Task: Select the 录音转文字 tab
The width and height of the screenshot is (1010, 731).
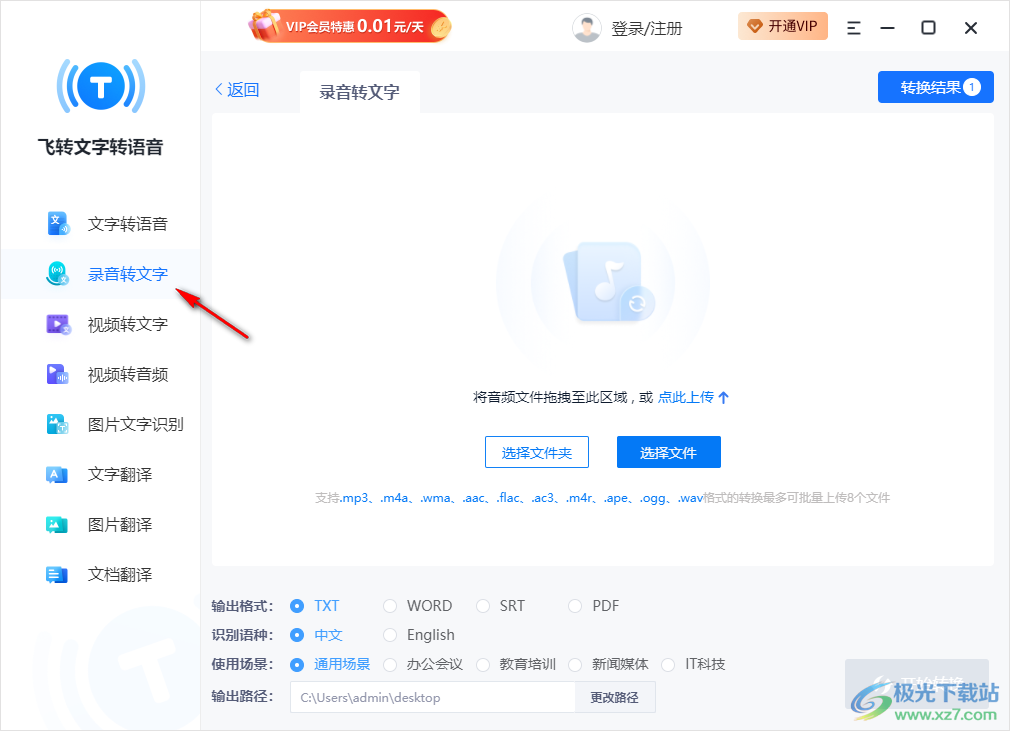Action: click(x=359, y=92)
